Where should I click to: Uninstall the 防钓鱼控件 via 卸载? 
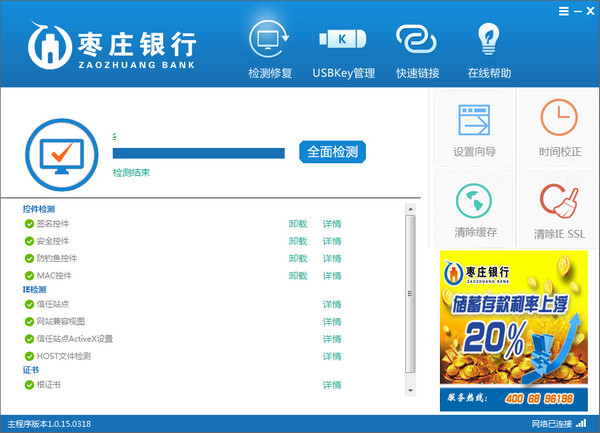click(x=298, y=259)
